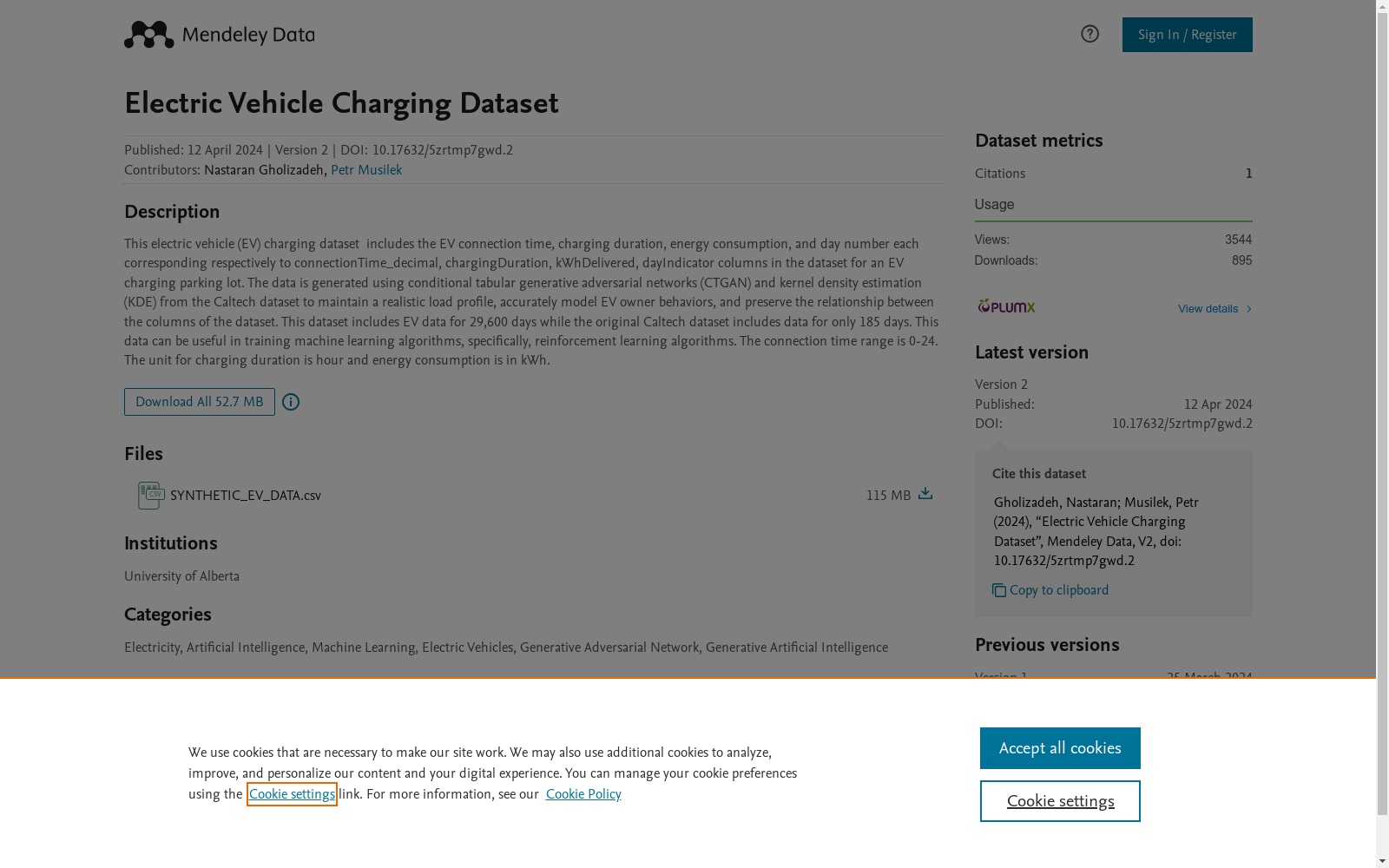Open the Cookie Policy link
The height and width of the screenshot is (868, 1389).
[583, 794]
